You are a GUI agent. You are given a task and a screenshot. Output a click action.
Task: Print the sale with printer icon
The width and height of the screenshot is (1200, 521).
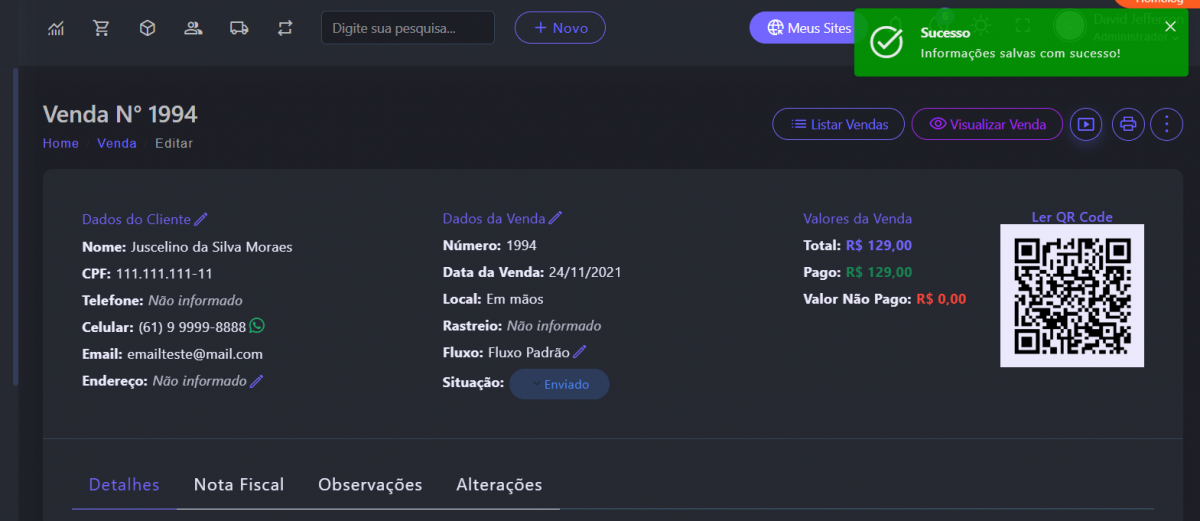click(1128, 124)
